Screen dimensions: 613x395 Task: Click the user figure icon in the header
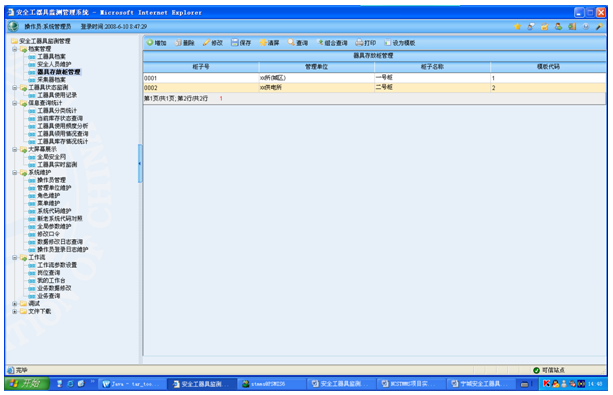pos(558,27)
